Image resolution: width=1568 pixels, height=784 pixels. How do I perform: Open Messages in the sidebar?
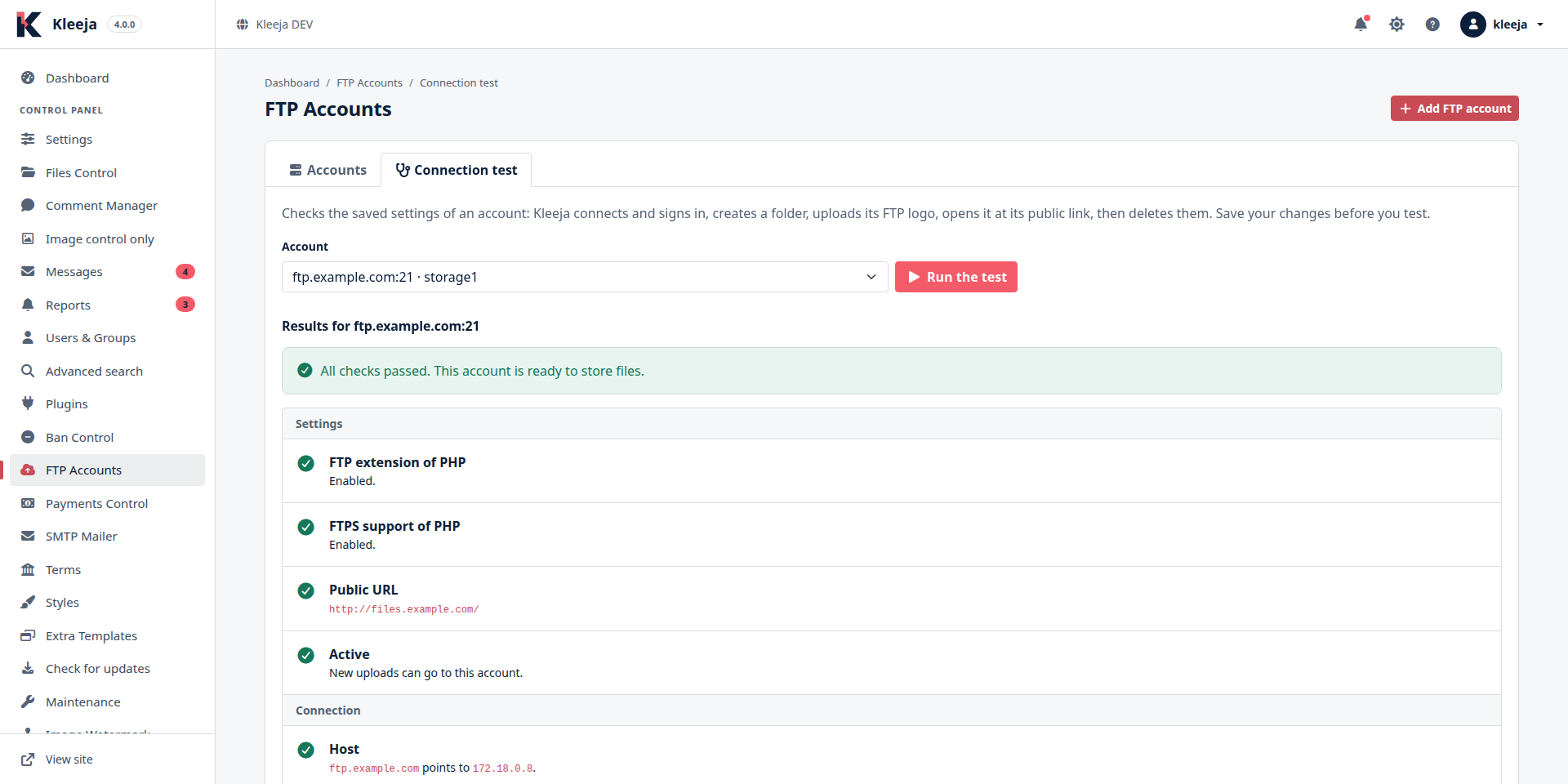107,272
